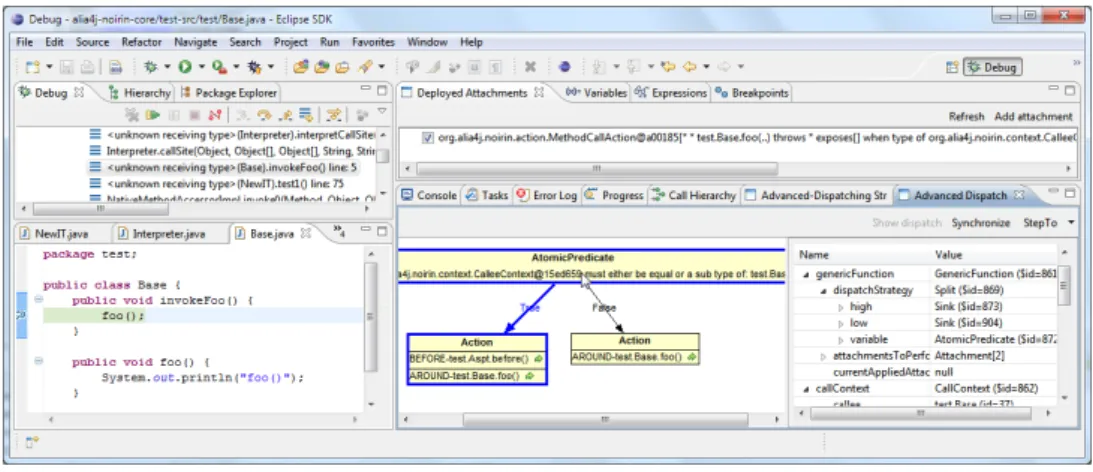Uncheck the MethodCallAction attachment checkbox
Viewport: 1093px width, 472px height.
427,138
